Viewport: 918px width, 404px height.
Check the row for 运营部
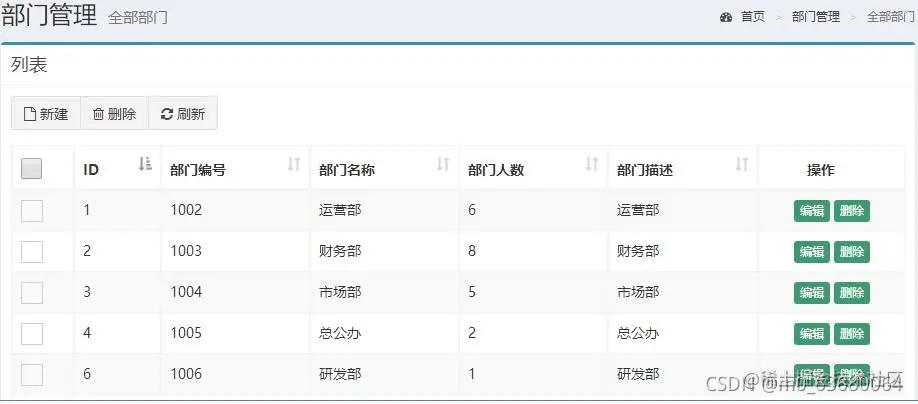[x=32, y=210]
